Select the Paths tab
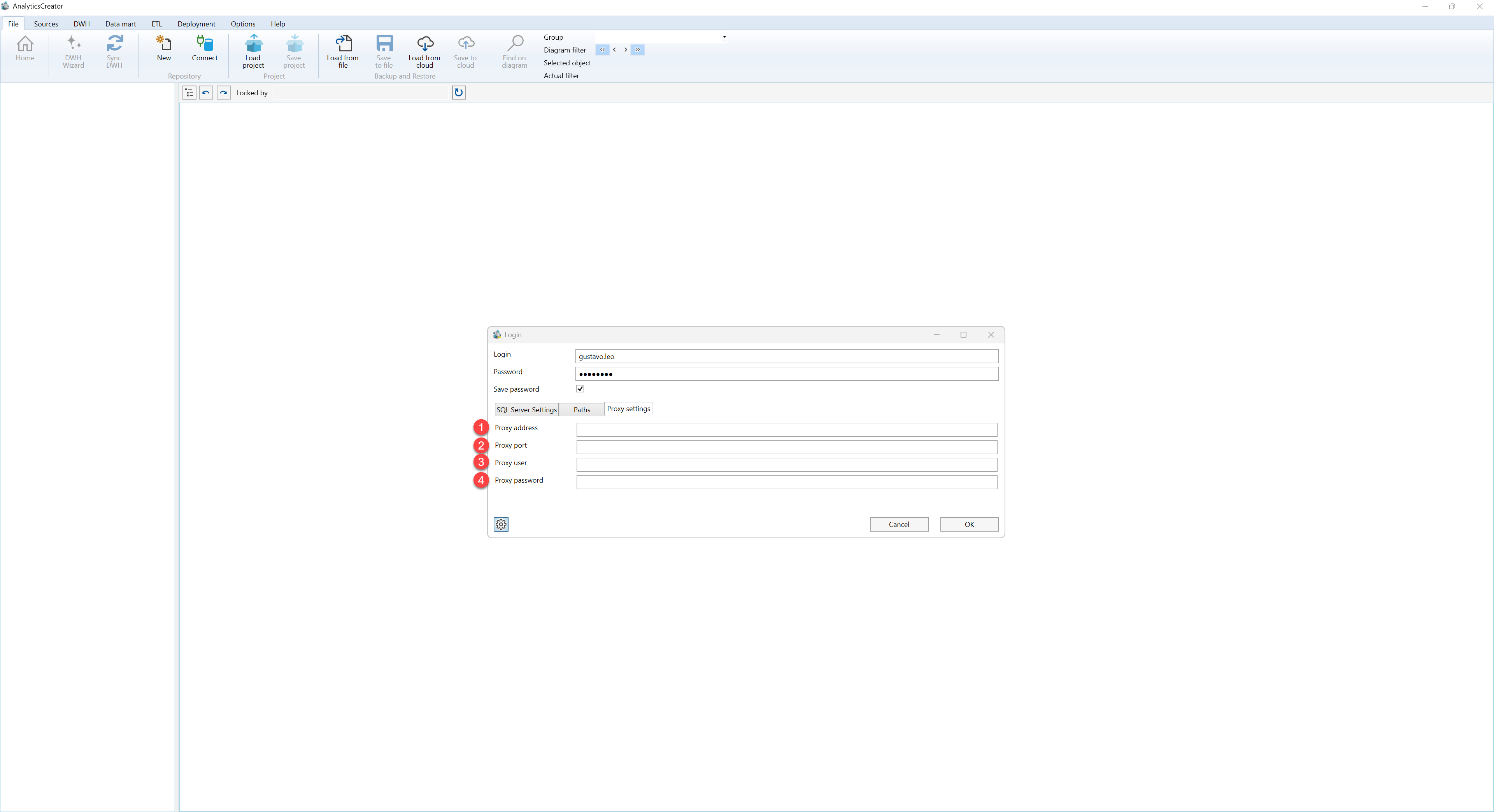 [x=582, y=410]
